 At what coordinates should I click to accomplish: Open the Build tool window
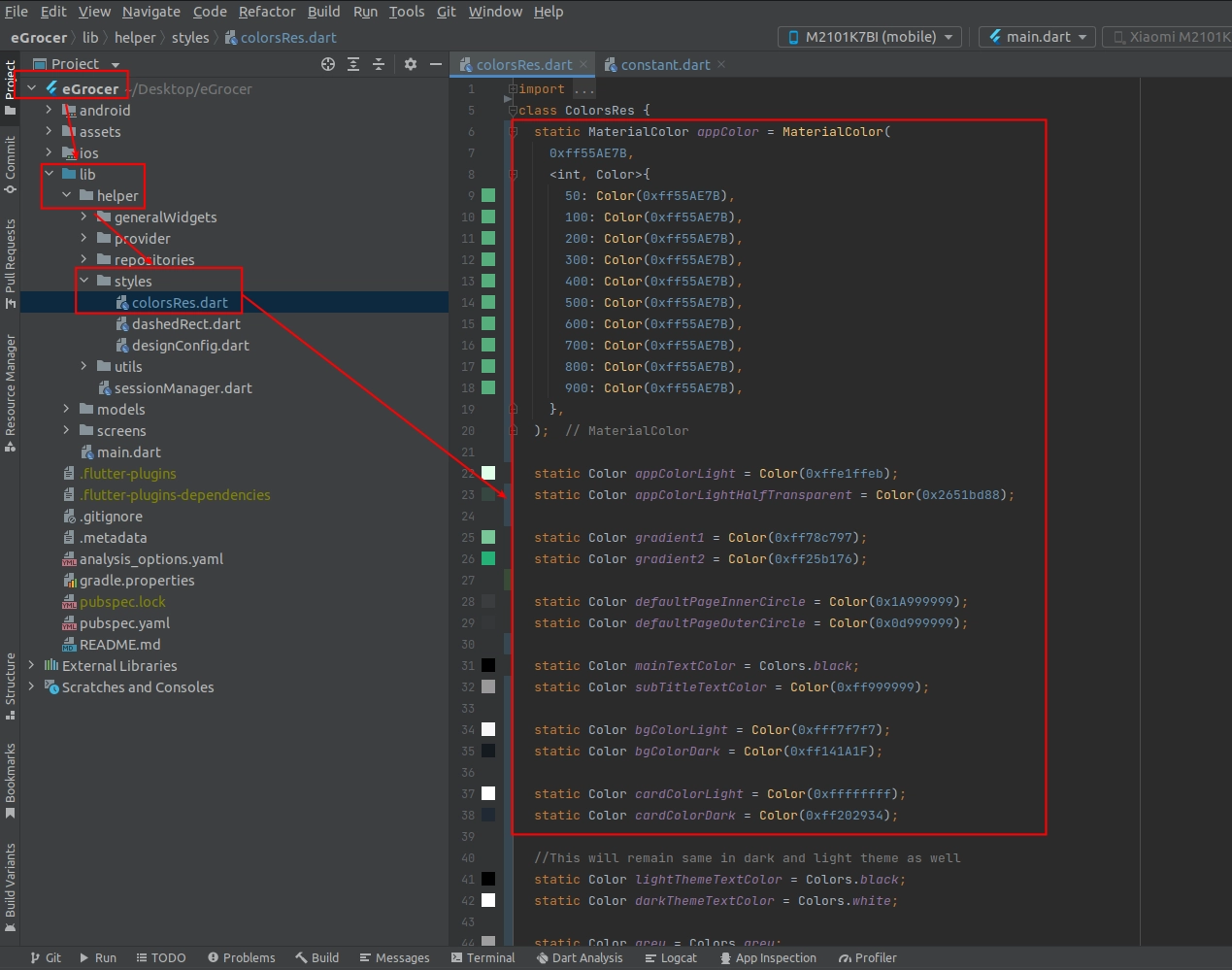click(x=317, y=957)
